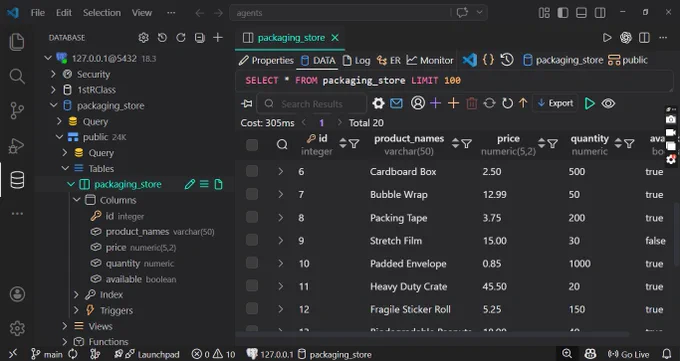680x361 pixels.
Task: Click the Search Results input field
Action: (312, 104)
